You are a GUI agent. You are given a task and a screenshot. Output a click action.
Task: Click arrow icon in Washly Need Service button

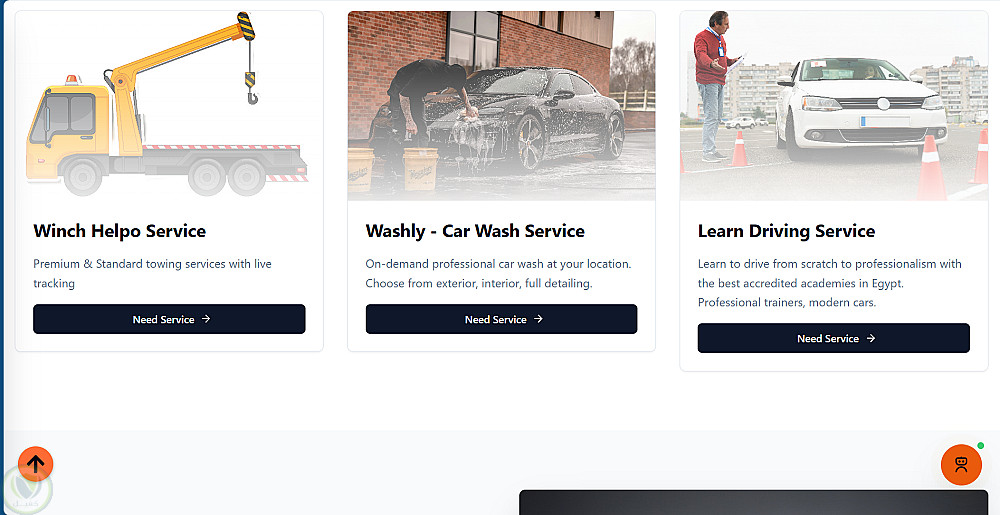coord(538,319)
